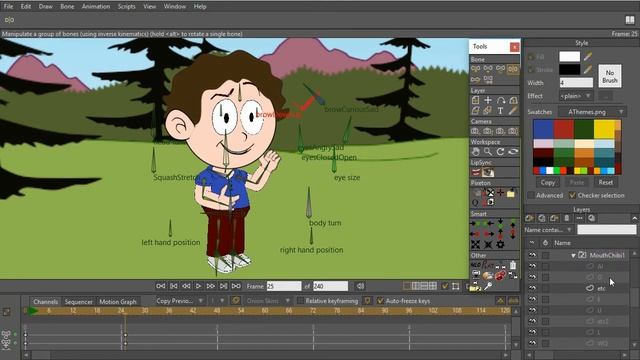Toggle the Advanced checkbox in Style panel
640x360 pixels.
pos(531,196)
